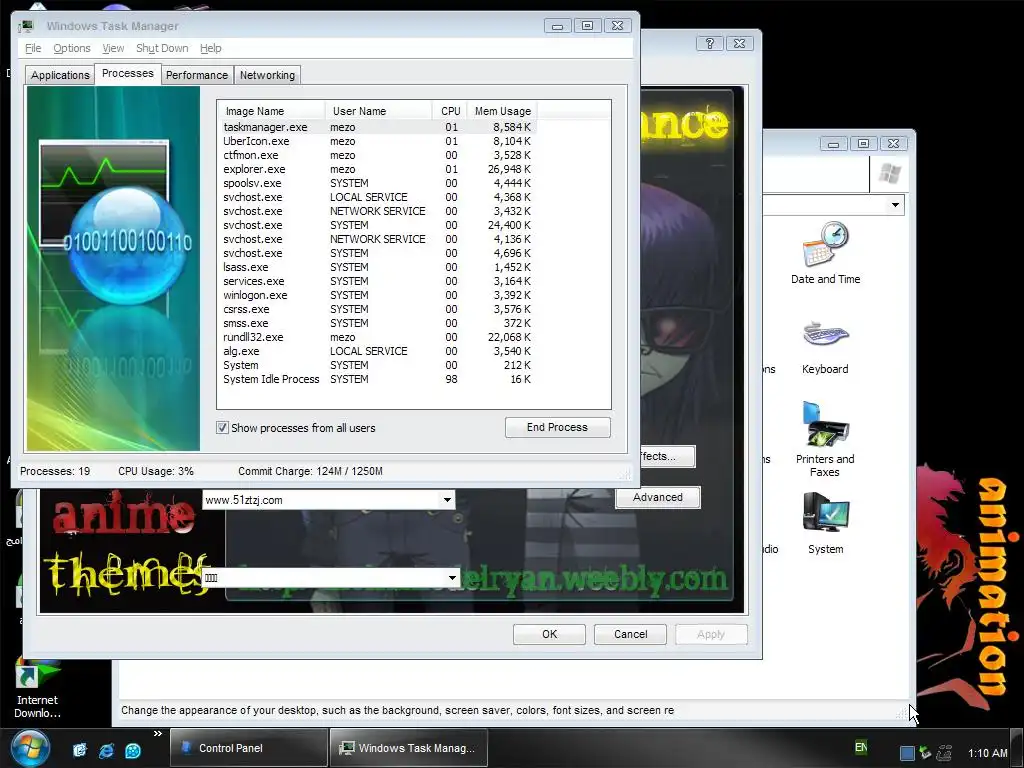The image size is (1024, 768).
Task: Select the ctfmon.exe process
Action: click(x=377, y=155)
